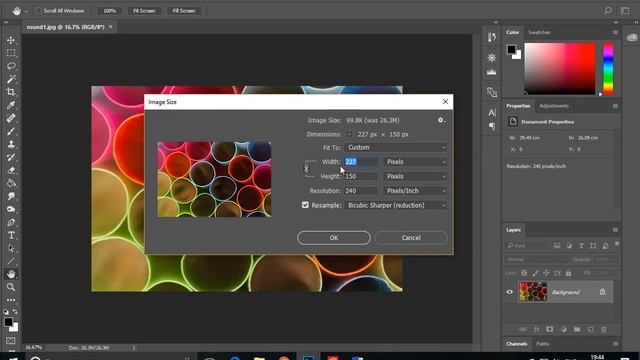The height and width of the screenshot is (360, 640).
Task: Click the add layer mask icon
Action: tap(550, 329)
